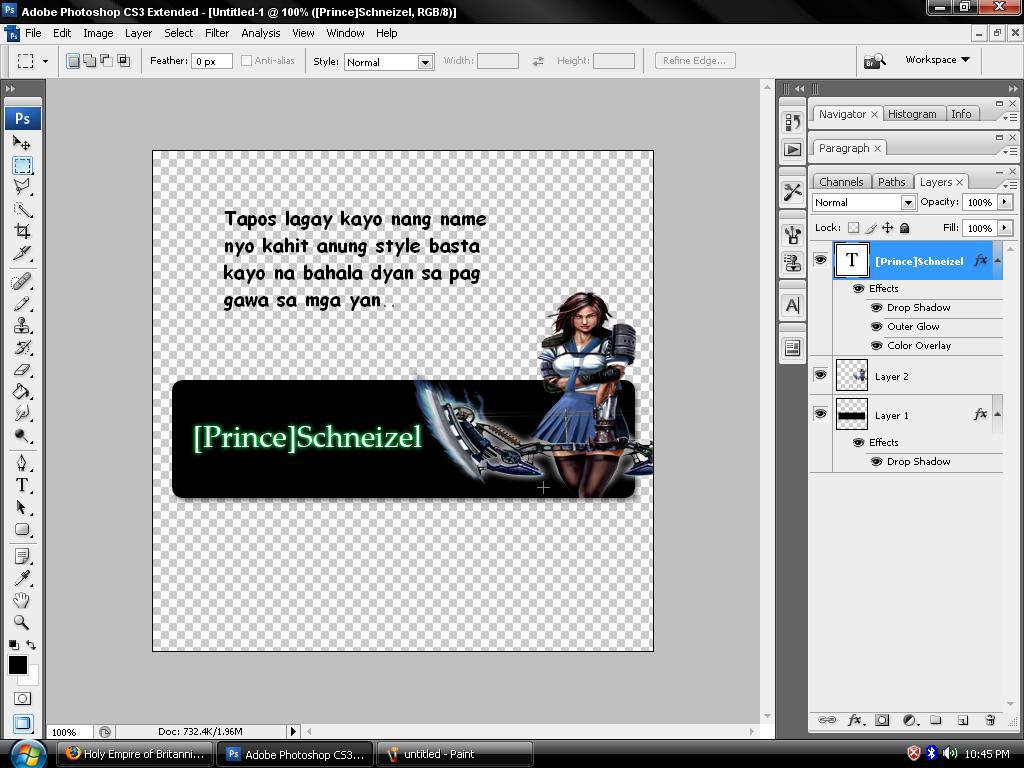The width and height of the screenshot is (1024, 768).
Task: Switch foreground and background colors
Action: click(x=30, y=645)
